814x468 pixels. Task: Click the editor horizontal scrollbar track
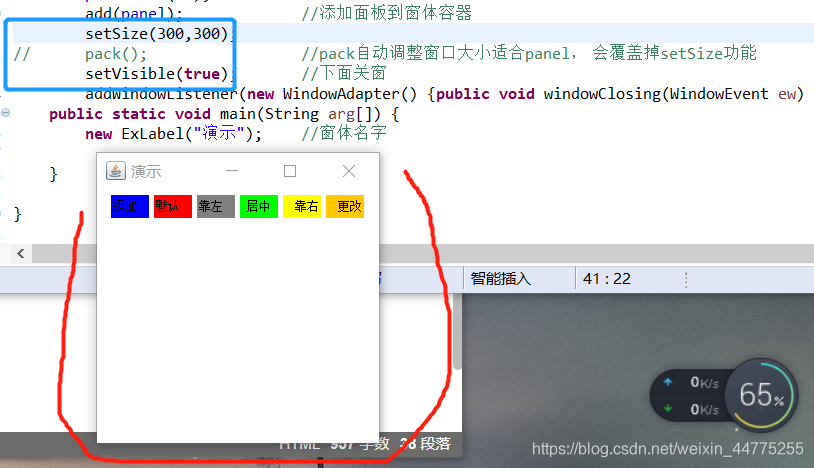point(596,254)
